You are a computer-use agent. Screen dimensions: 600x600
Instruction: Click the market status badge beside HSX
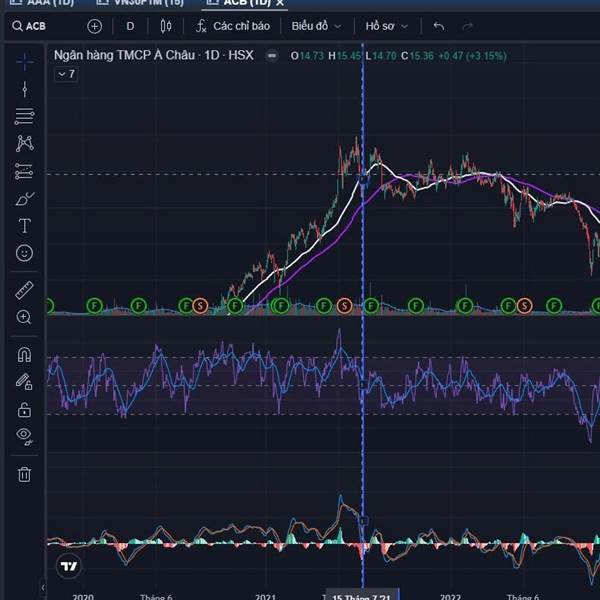pyautogui.click(x=272, y=55)
